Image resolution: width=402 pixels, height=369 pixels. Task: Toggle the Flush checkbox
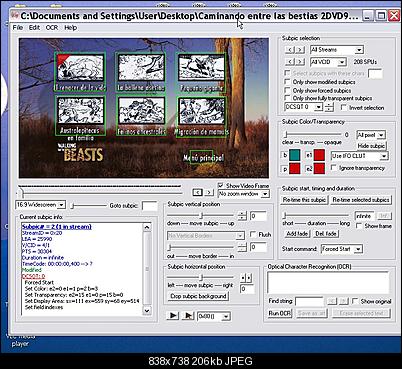coord(253,234)
